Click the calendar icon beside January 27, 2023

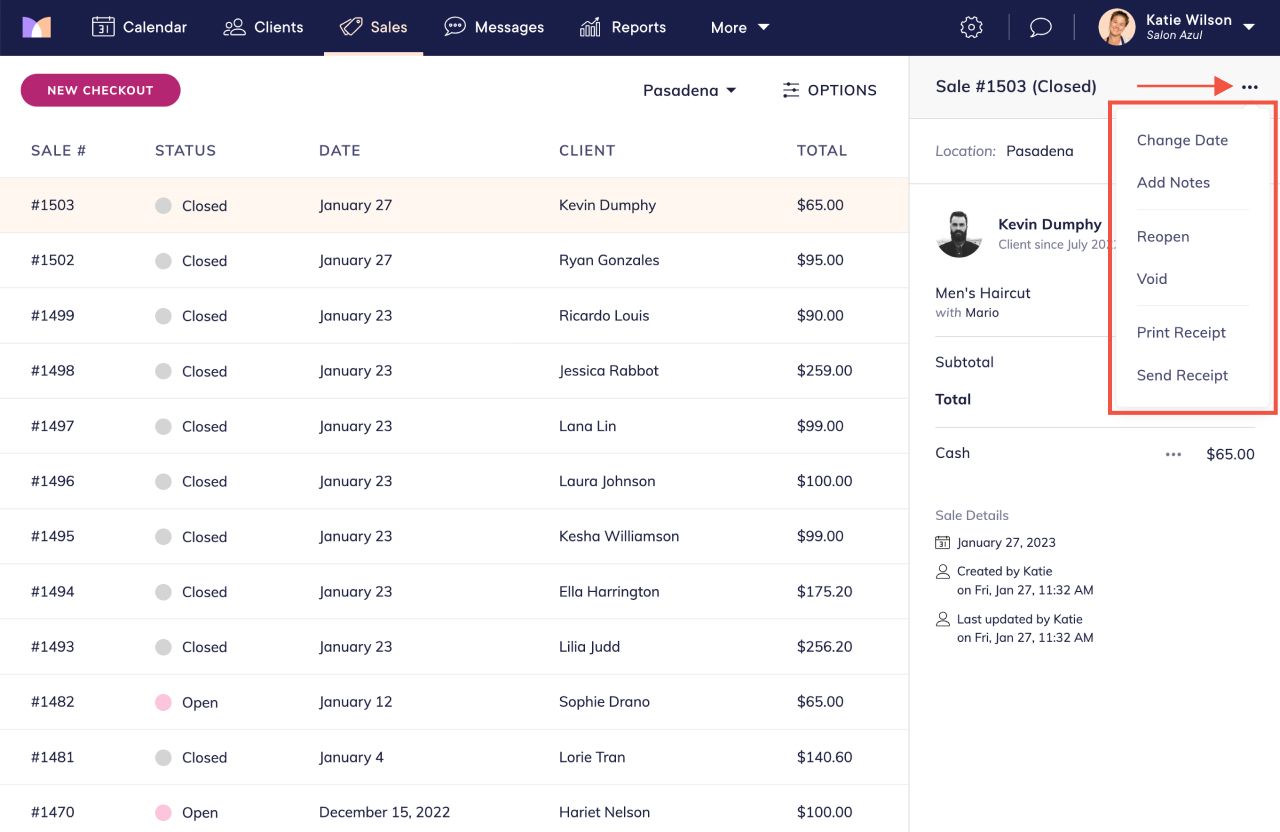pos(941,541)
